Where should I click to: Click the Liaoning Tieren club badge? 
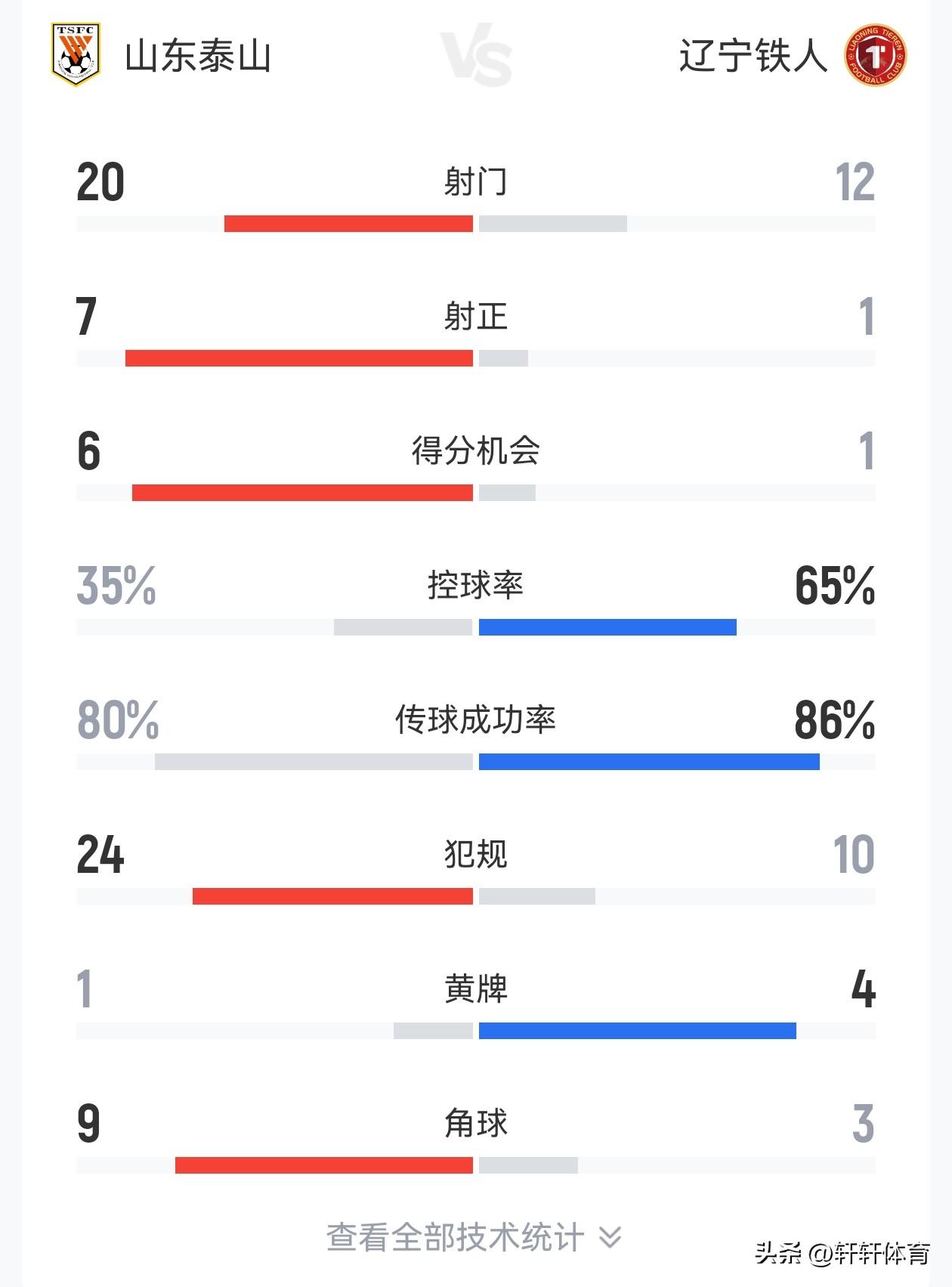876,55
